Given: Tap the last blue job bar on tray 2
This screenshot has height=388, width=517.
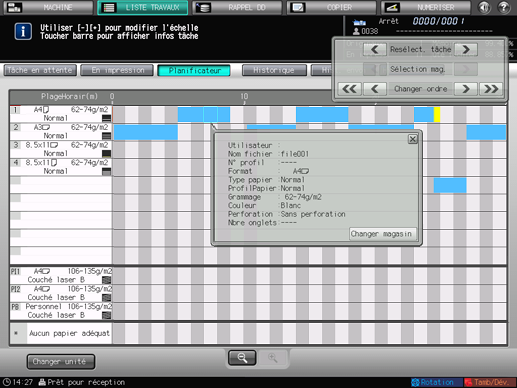Looking at the screenshot, I should [x=486, y=132].
